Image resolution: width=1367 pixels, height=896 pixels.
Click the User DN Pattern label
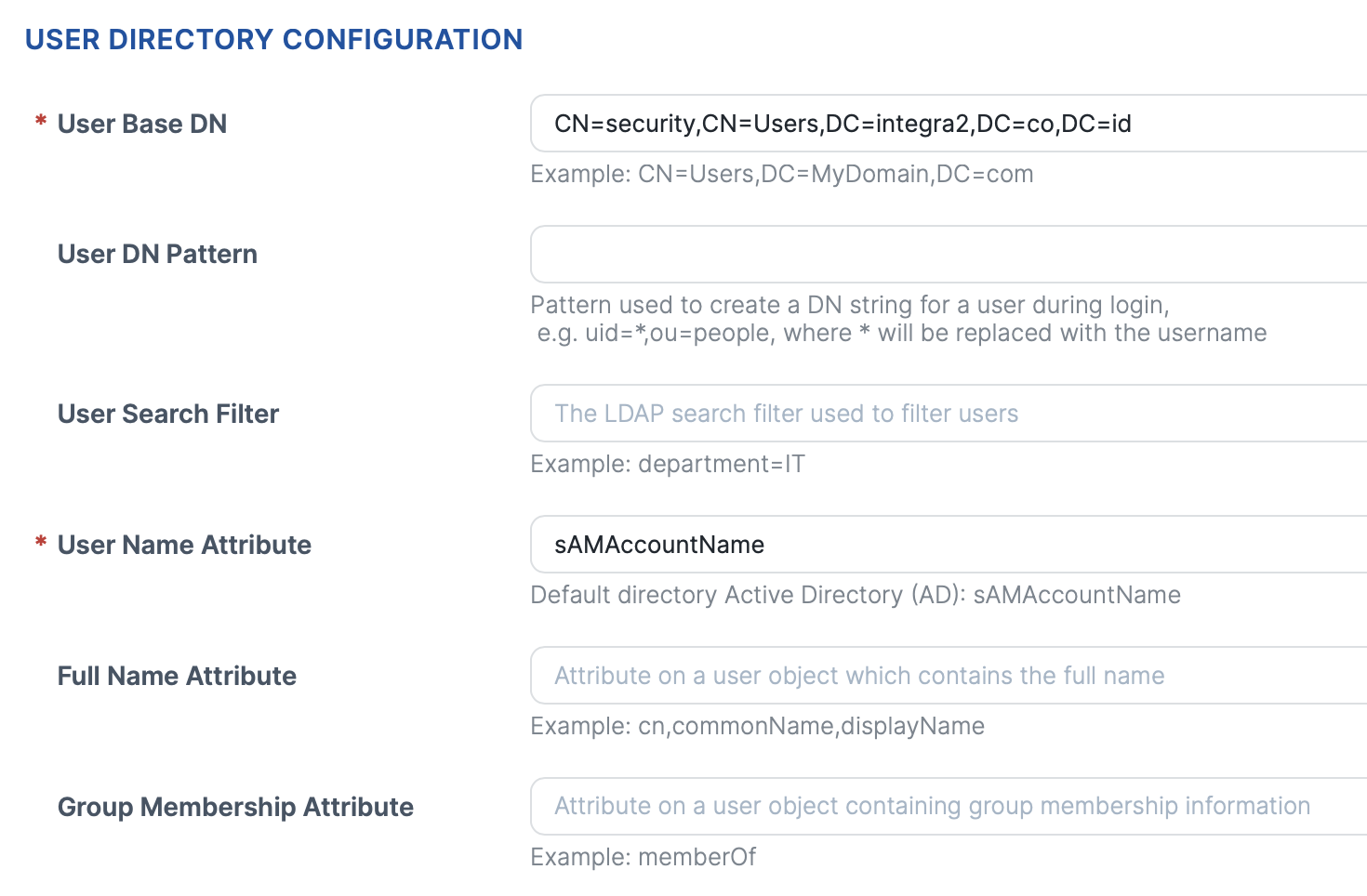(x=157, y=254)
